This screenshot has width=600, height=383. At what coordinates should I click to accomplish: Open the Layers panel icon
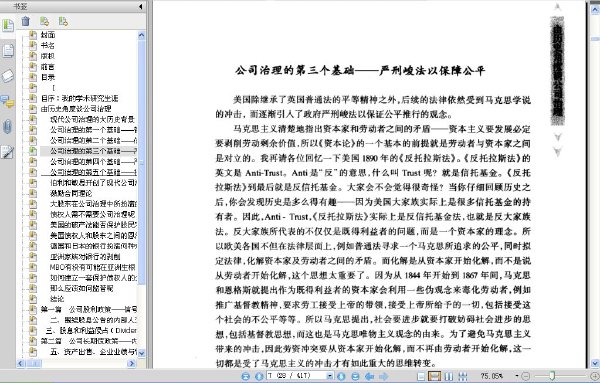point(8,75)
